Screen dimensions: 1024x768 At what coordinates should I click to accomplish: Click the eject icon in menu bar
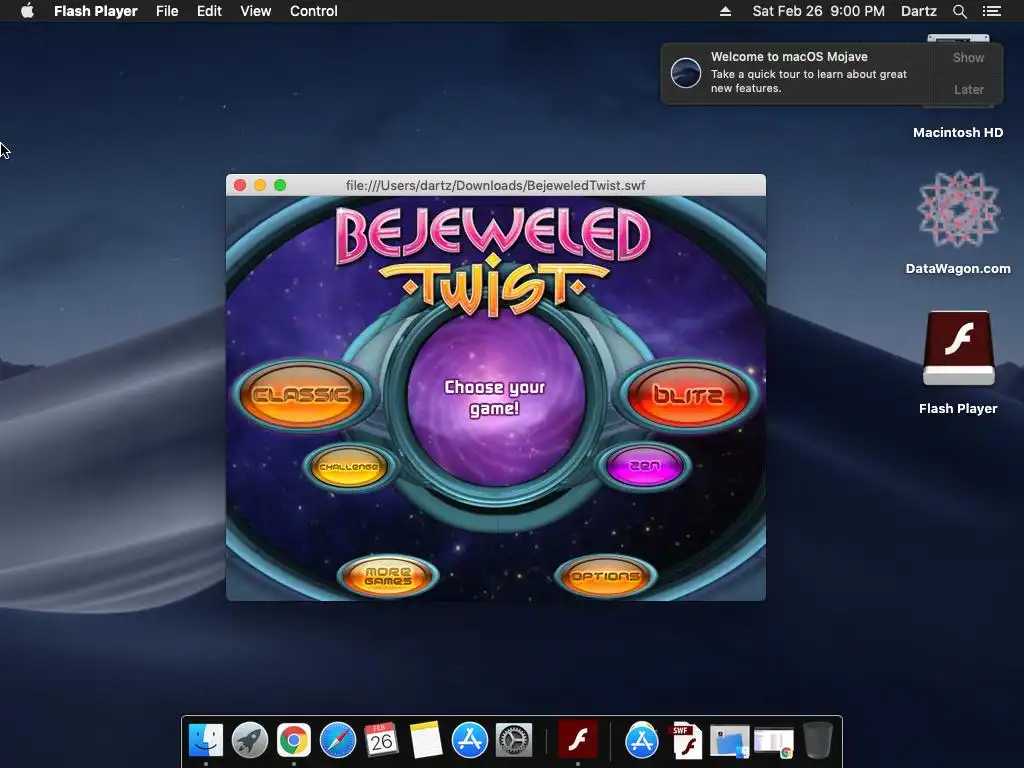pos(725,11)
